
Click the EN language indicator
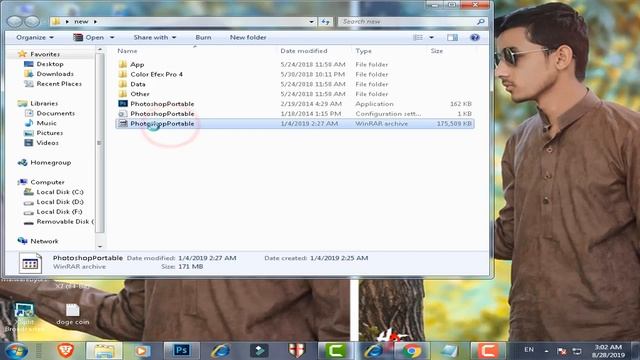[x=529, y=350]
